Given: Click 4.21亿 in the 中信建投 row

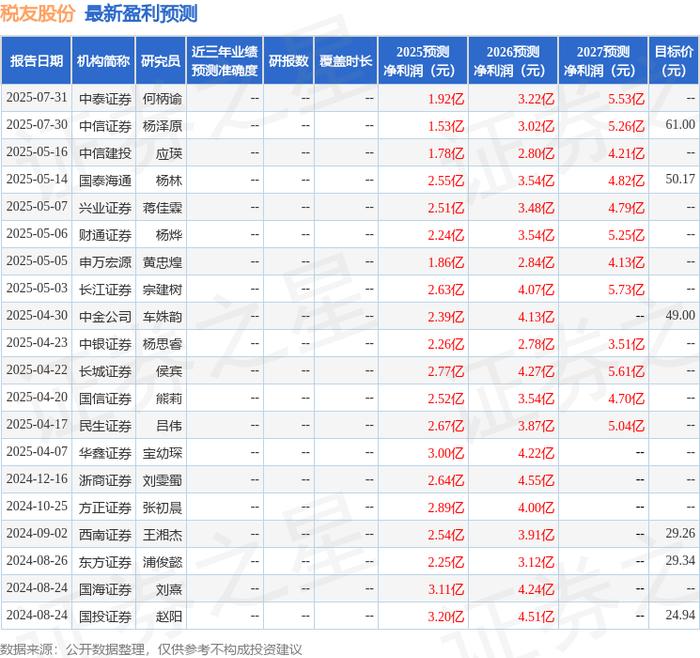Looking at the screenshot, I should 626,153.
